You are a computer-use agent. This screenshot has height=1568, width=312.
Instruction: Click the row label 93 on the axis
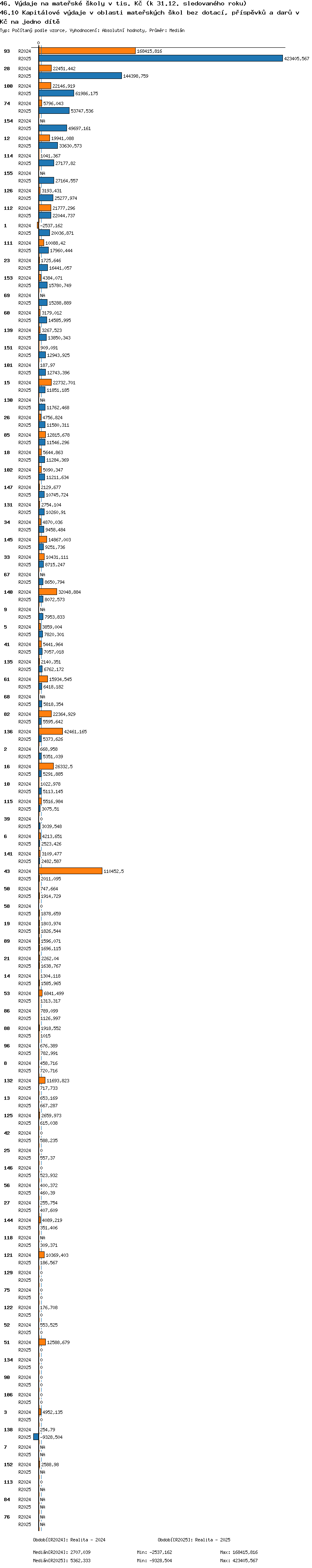(x=7, y=51)
